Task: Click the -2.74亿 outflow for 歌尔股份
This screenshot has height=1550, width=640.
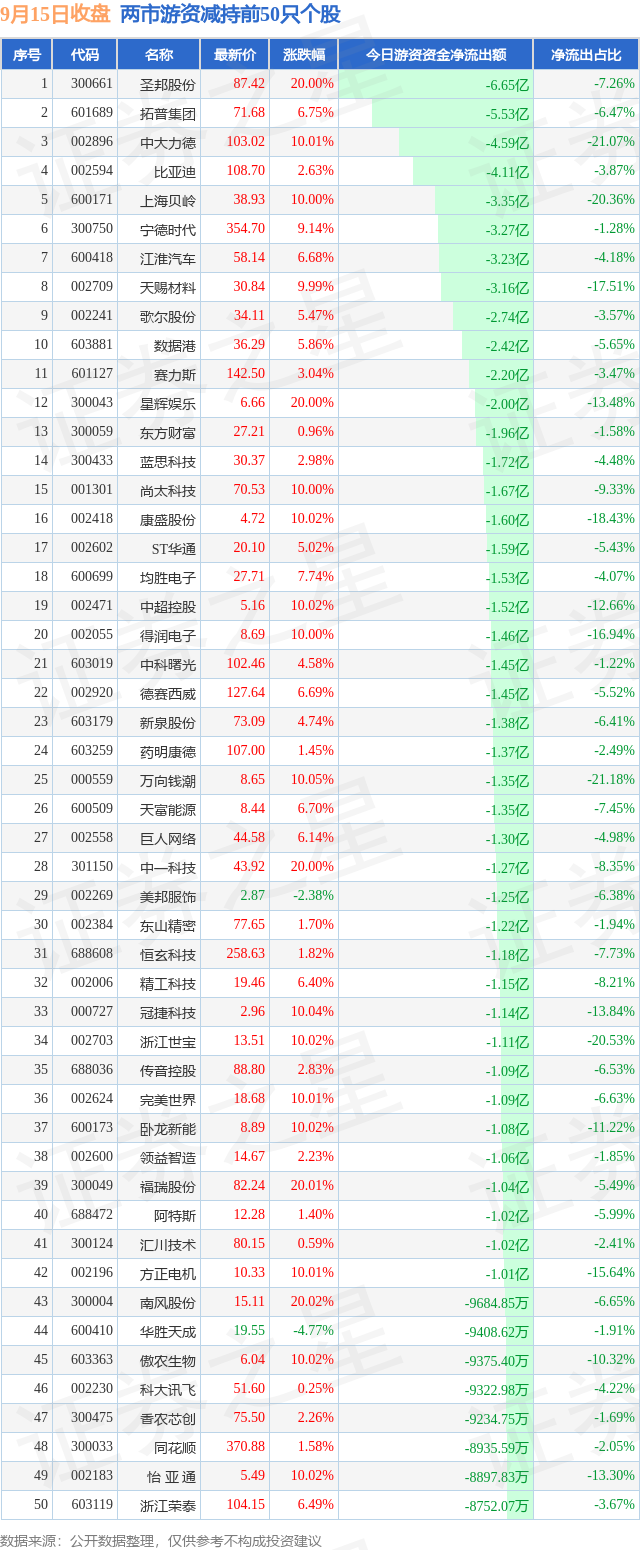Action: point(507,317)
